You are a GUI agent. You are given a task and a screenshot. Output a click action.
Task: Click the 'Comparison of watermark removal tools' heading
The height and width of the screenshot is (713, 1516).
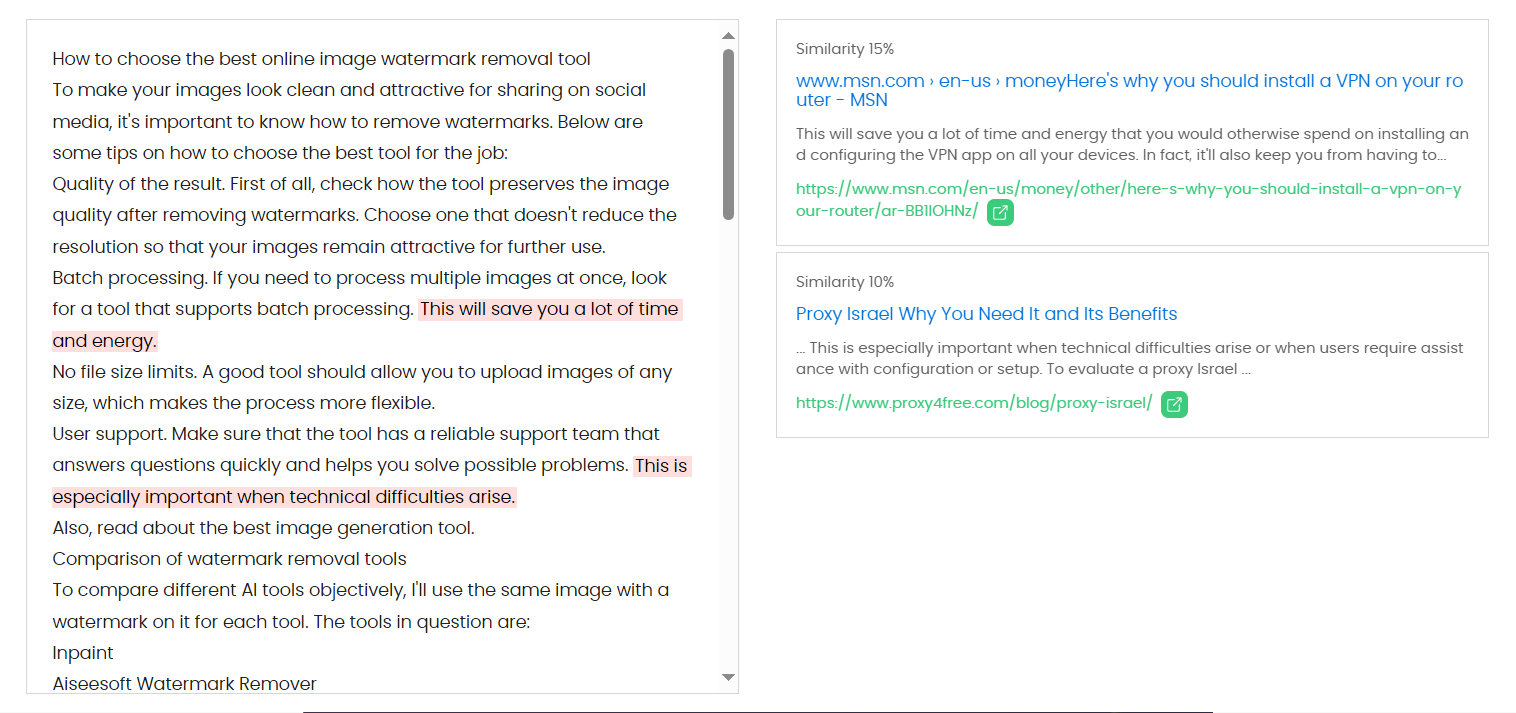point(229,559)
